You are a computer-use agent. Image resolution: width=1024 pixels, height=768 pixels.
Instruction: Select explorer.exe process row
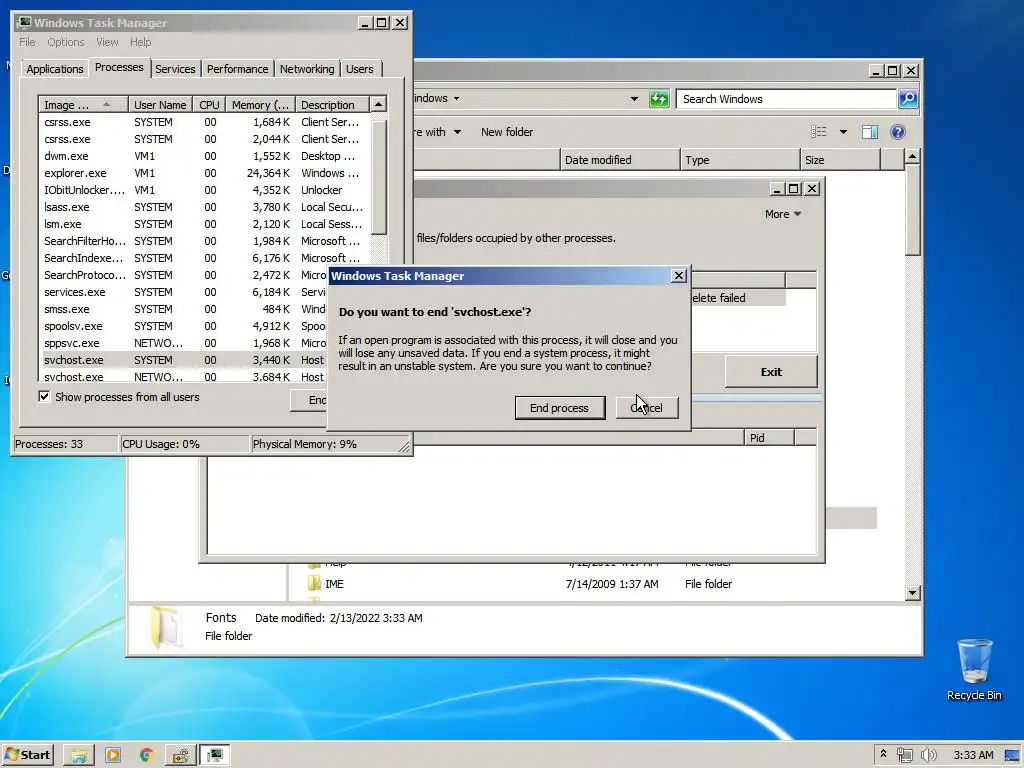click(204, 173)
